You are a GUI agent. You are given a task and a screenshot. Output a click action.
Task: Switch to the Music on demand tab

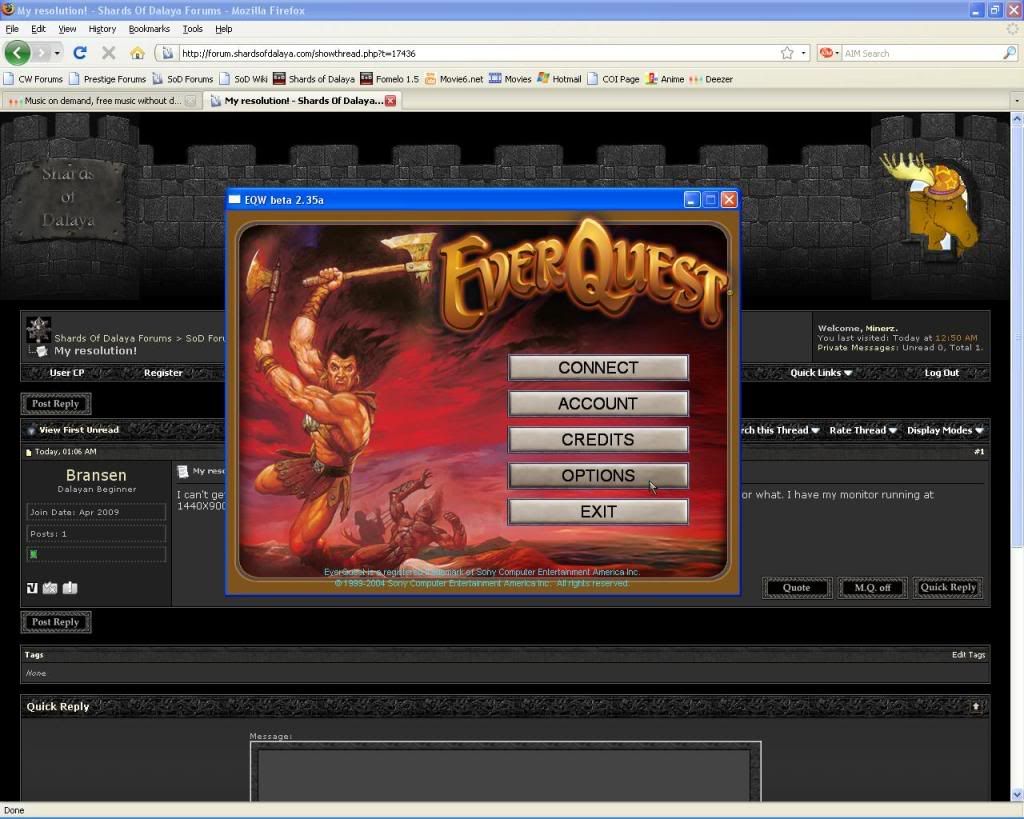[101, 101]
